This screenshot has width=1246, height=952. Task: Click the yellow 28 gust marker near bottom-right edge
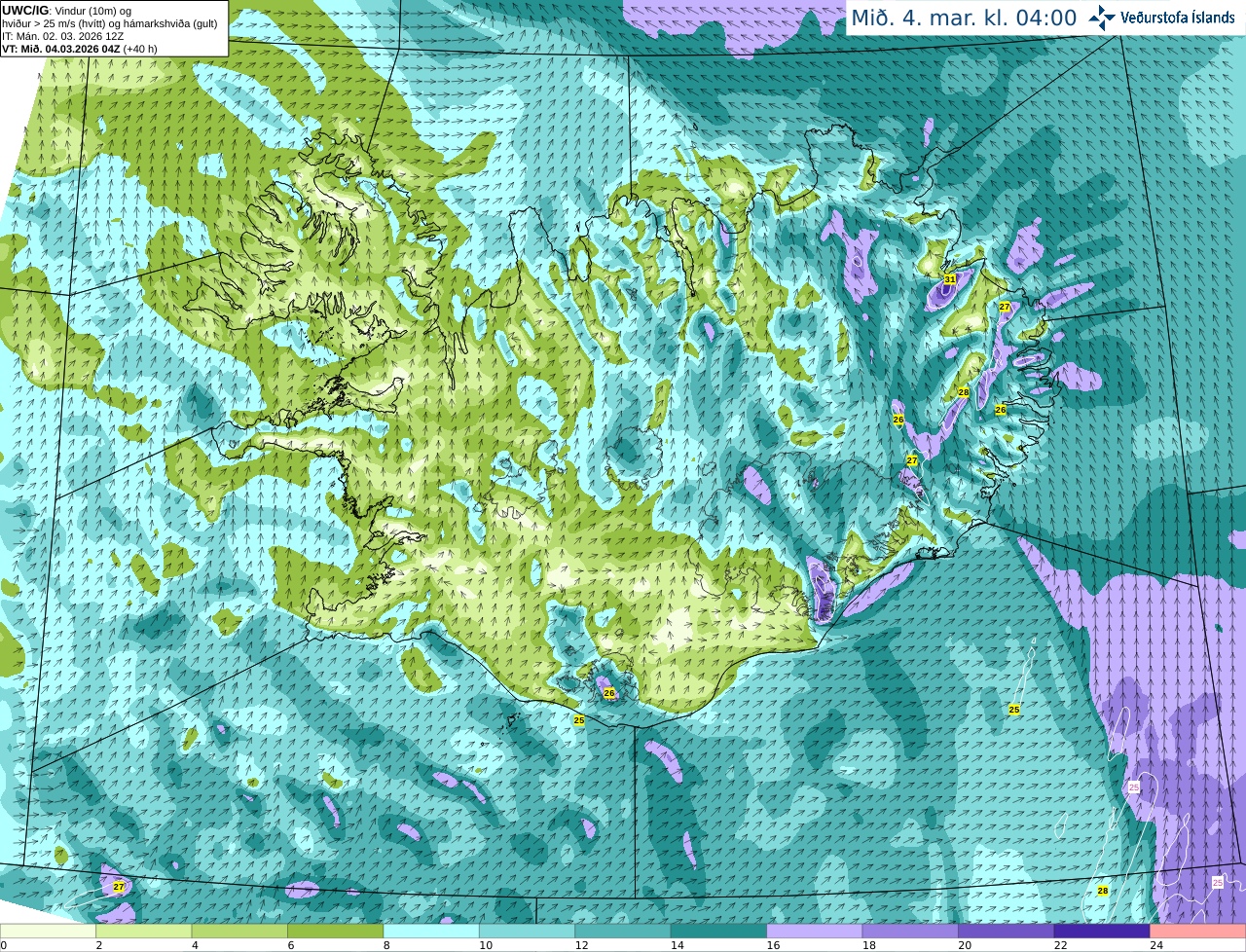tap(1103, 891)
